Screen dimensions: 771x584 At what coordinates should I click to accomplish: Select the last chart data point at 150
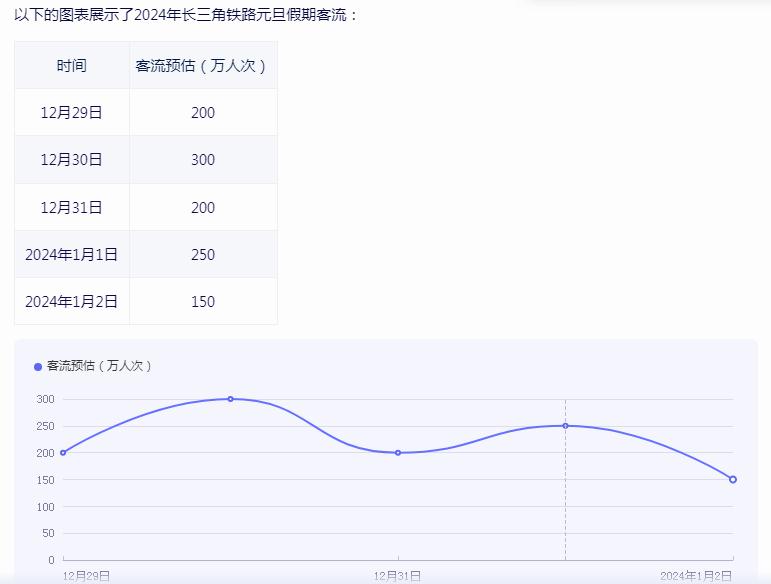(733, 480)
